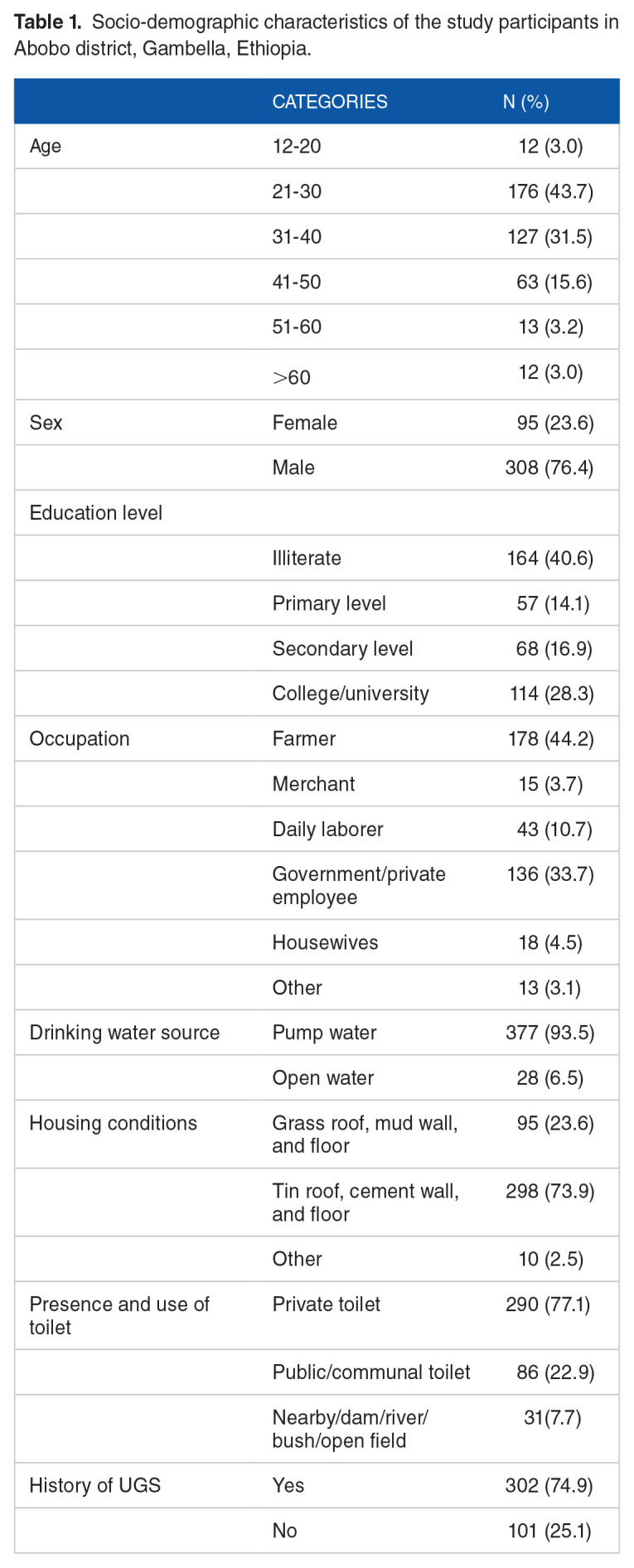Click the Pump water category cell
The width and height of the screenshot is (634, 1568).
tap(325, 1033)
